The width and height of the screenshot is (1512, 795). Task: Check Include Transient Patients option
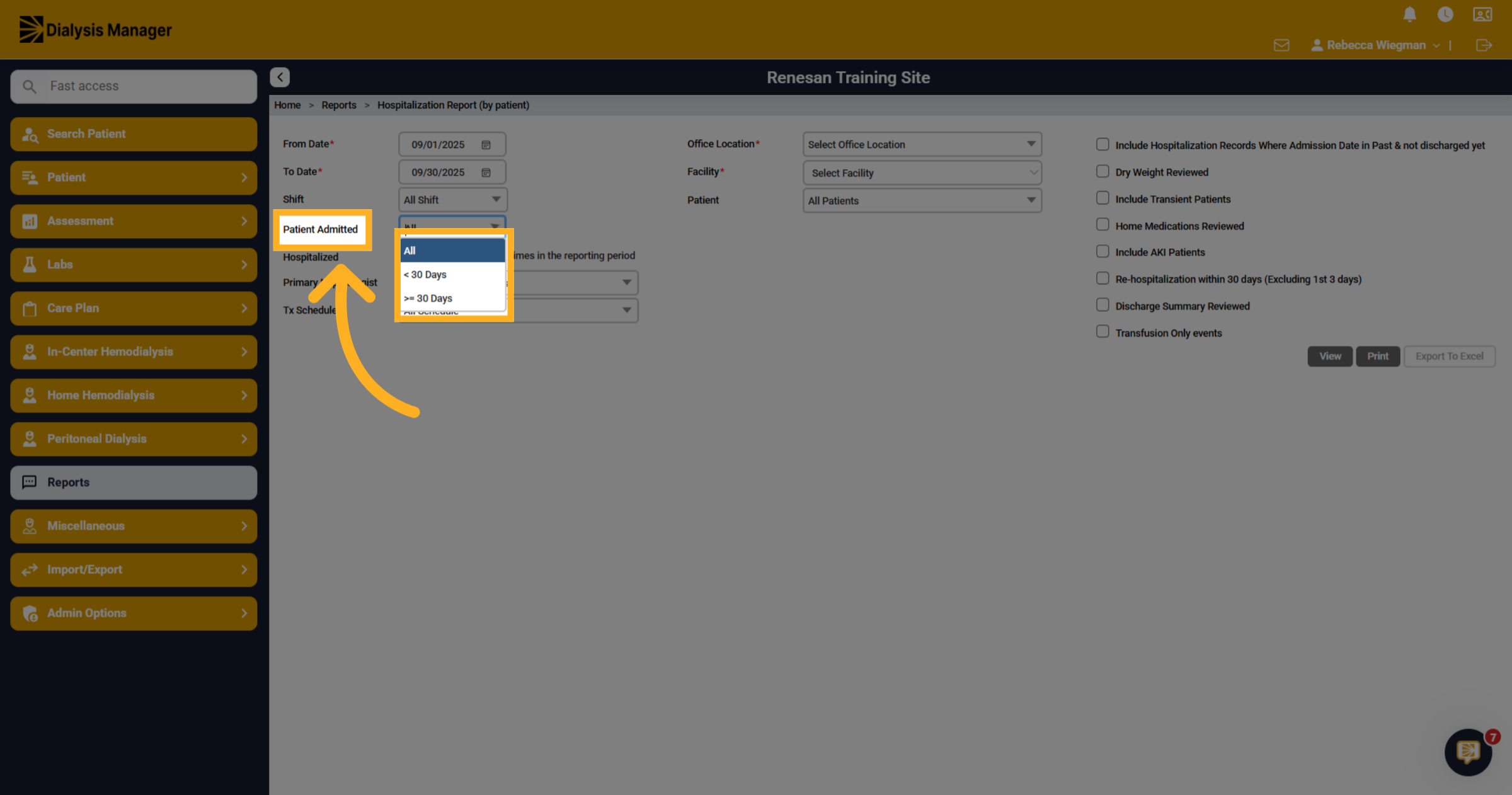pyautogui.click(x=1102, y=198)
